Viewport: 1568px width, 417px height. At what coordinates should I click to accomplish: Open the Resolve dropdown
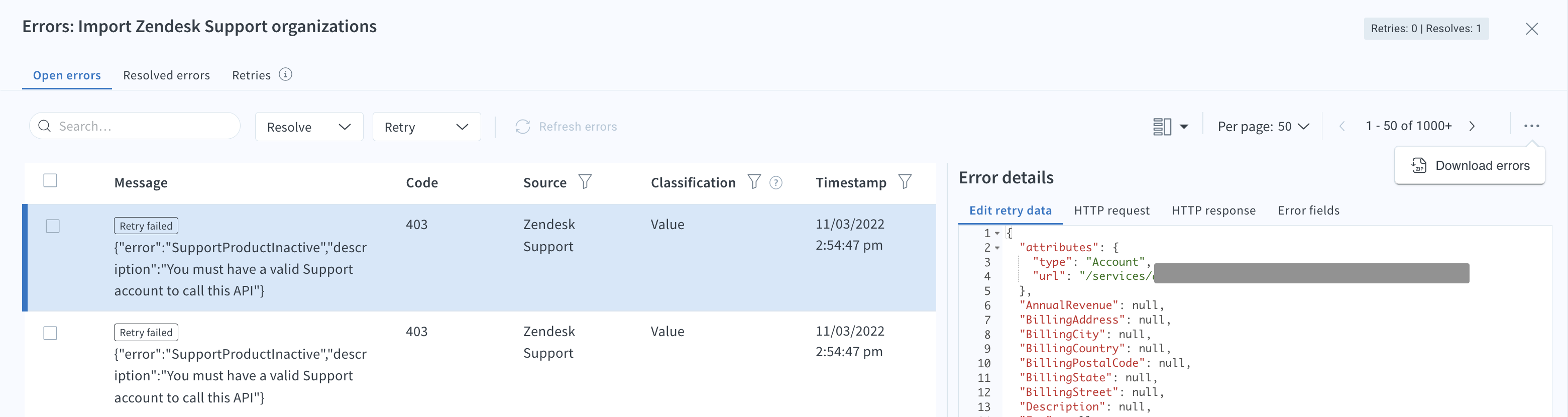tap(309, 127)
